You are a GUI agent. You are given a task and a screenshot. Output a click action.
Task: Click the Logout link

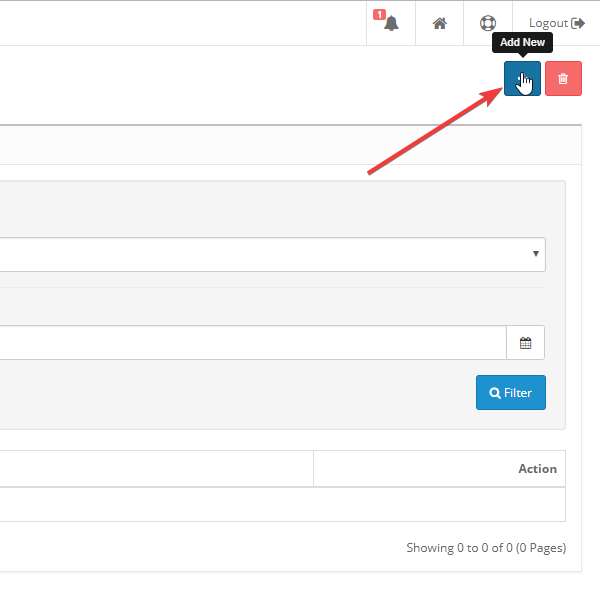(548, 23)
